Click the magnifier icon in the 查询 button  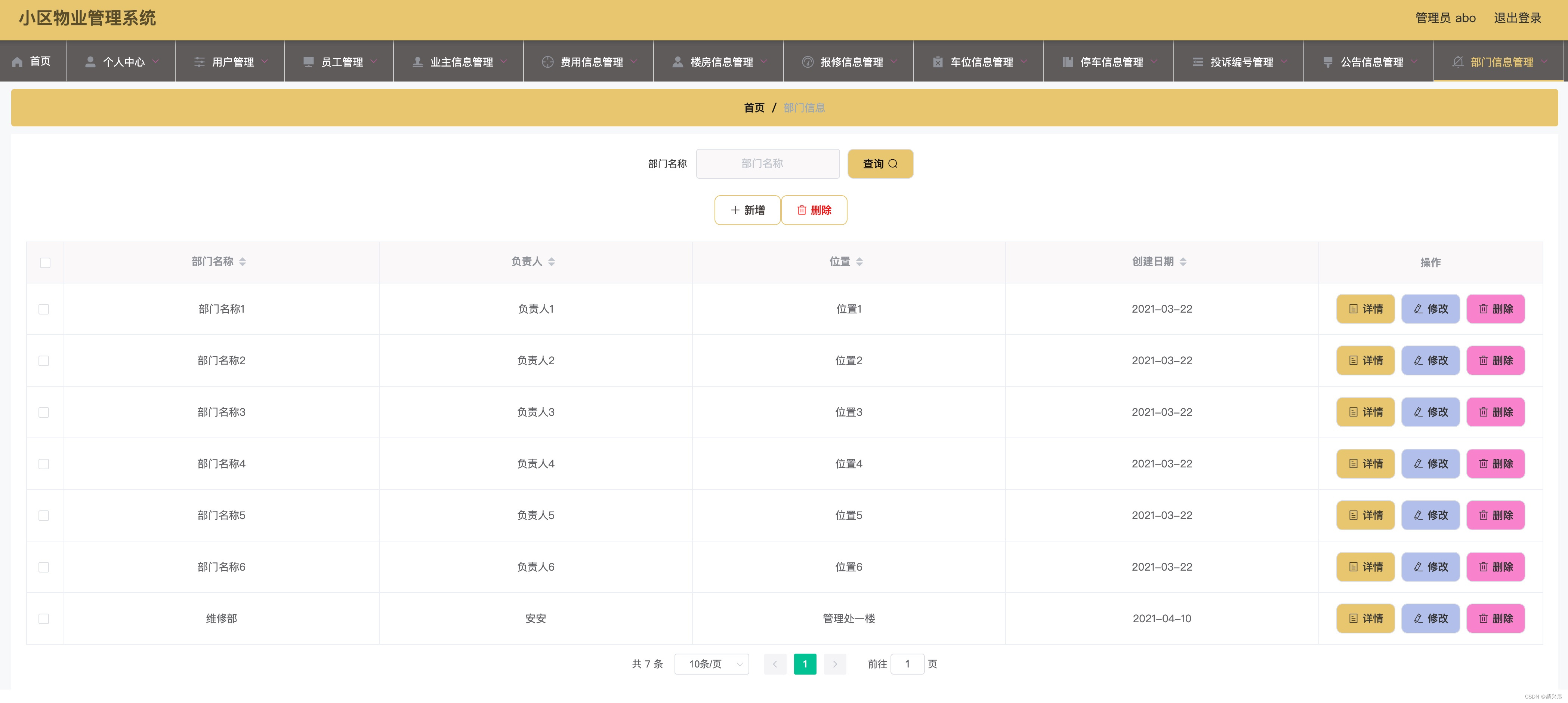893,164
